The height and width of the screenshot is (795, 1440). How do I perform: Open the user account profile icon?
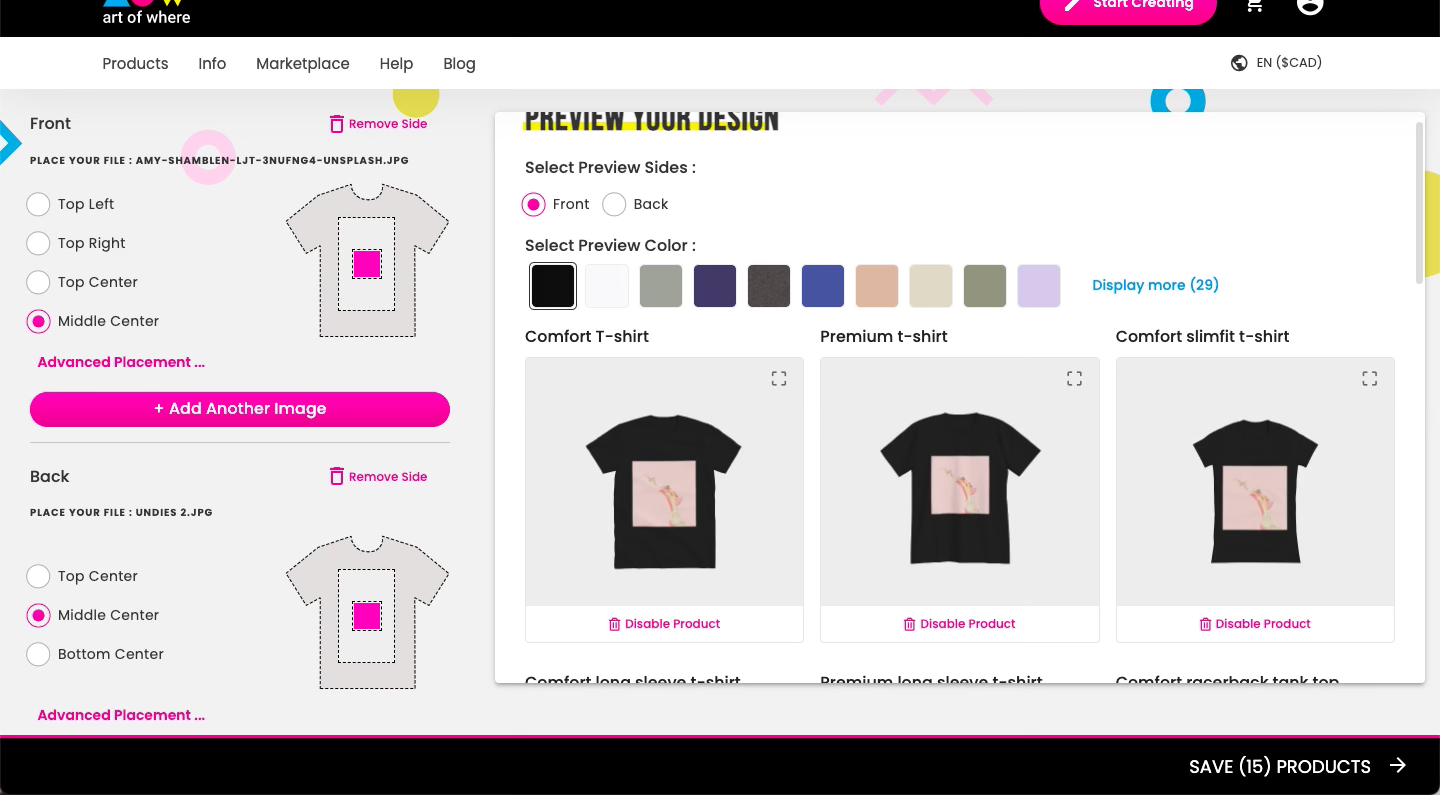[x=1309, y=4]
